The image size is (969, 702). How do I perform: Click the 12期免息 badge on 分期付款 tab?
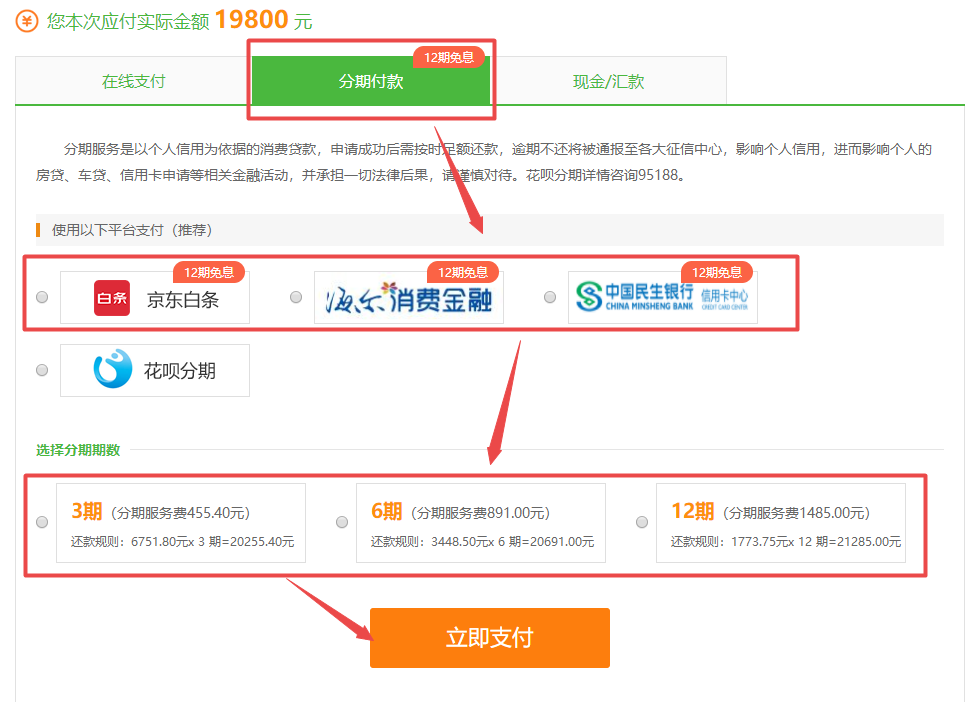point(448,58)
